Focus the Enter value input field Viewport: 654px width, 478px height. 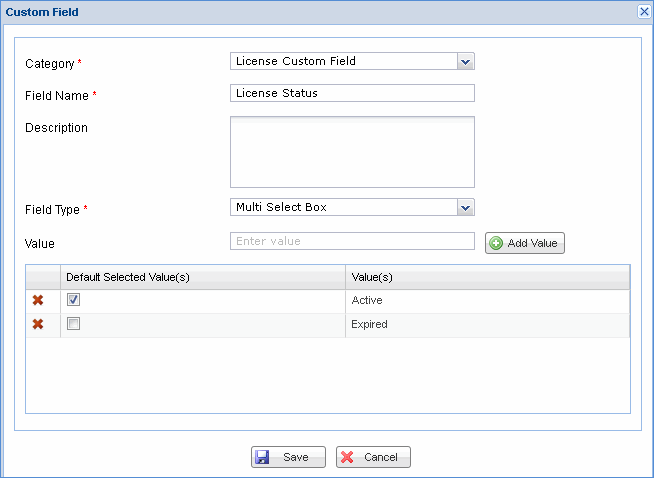pyautogui.click(x=352, y=241)
